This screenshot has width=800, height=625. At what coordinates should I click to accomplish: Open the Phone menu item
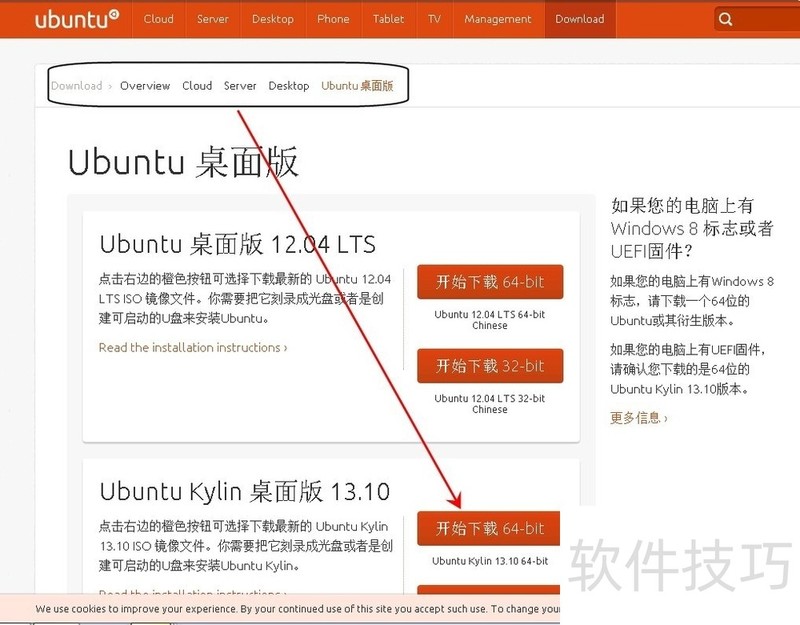coord(333,19)
